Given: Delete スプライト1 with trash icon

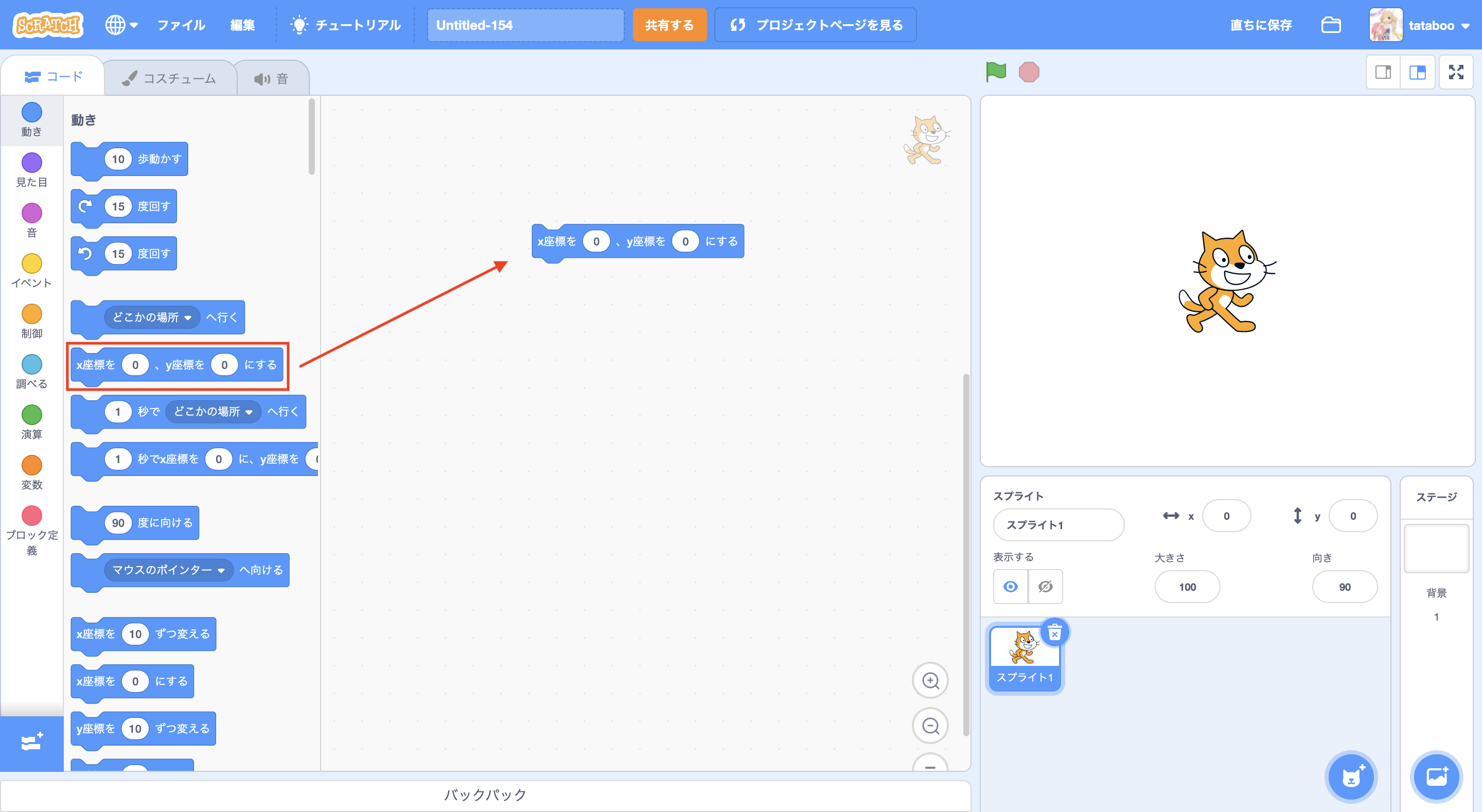Looking at the screenshot, I should tap(1054, 633).
